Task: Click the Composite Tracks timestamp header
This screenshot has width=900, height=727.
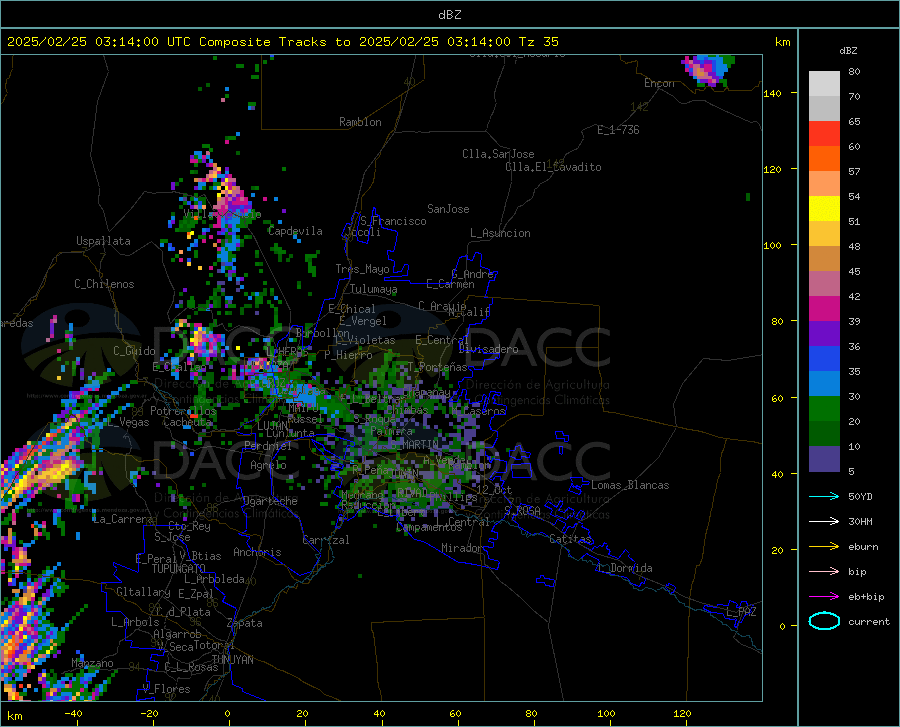Action: (283, 42)
